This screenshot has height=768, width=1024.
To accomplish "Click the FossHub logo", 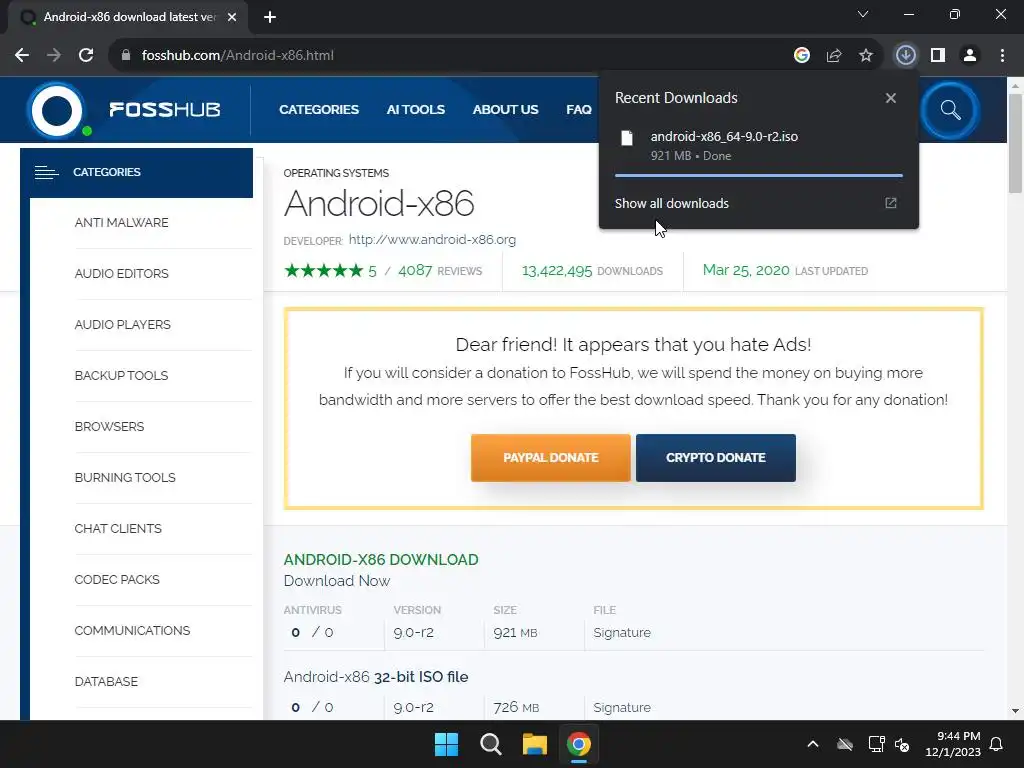I will click(x=124, y=109).
